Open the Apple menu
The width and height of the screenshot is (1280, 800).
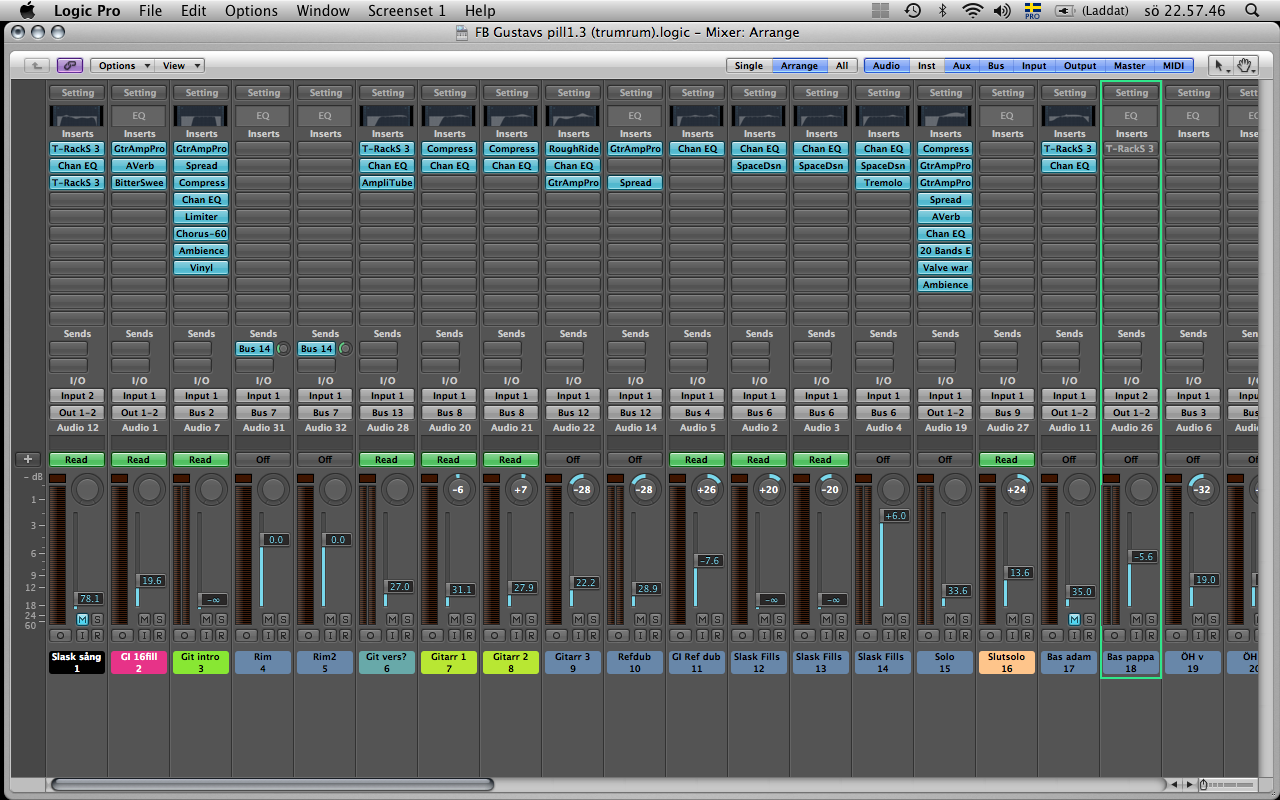tap(27, 11)
